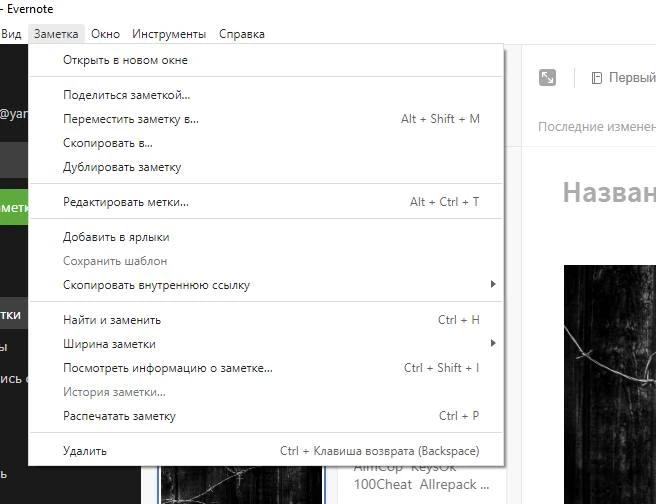Close the open Заметка menu
This screenshot has width=656, height=504.
tap(56, 34)
